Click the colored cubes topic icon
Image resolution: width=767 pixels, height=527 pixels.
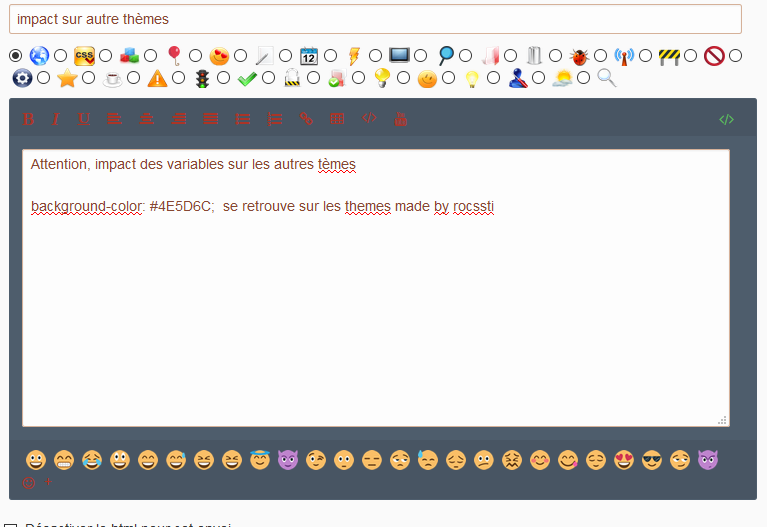pyautogui.click(x=129, y=55)
